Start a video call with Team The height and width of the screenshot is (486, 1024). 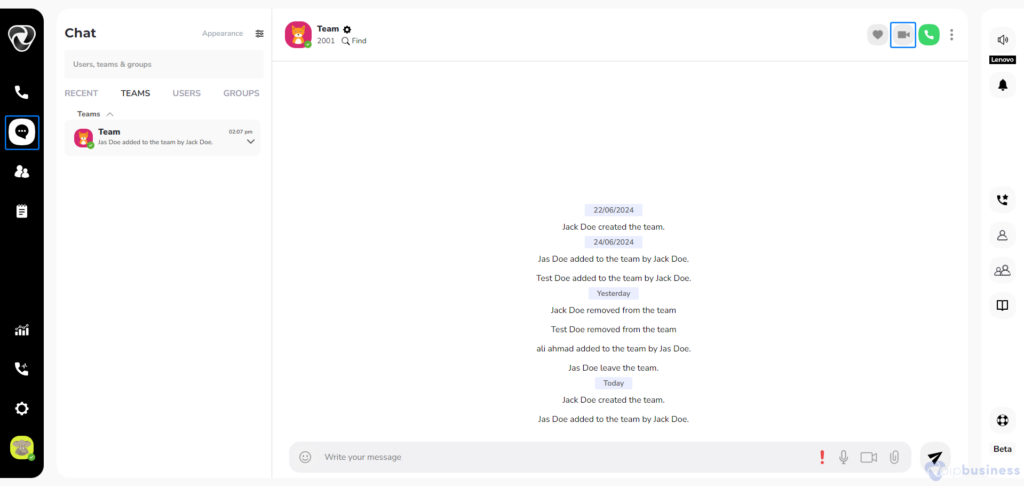[903, 35]
